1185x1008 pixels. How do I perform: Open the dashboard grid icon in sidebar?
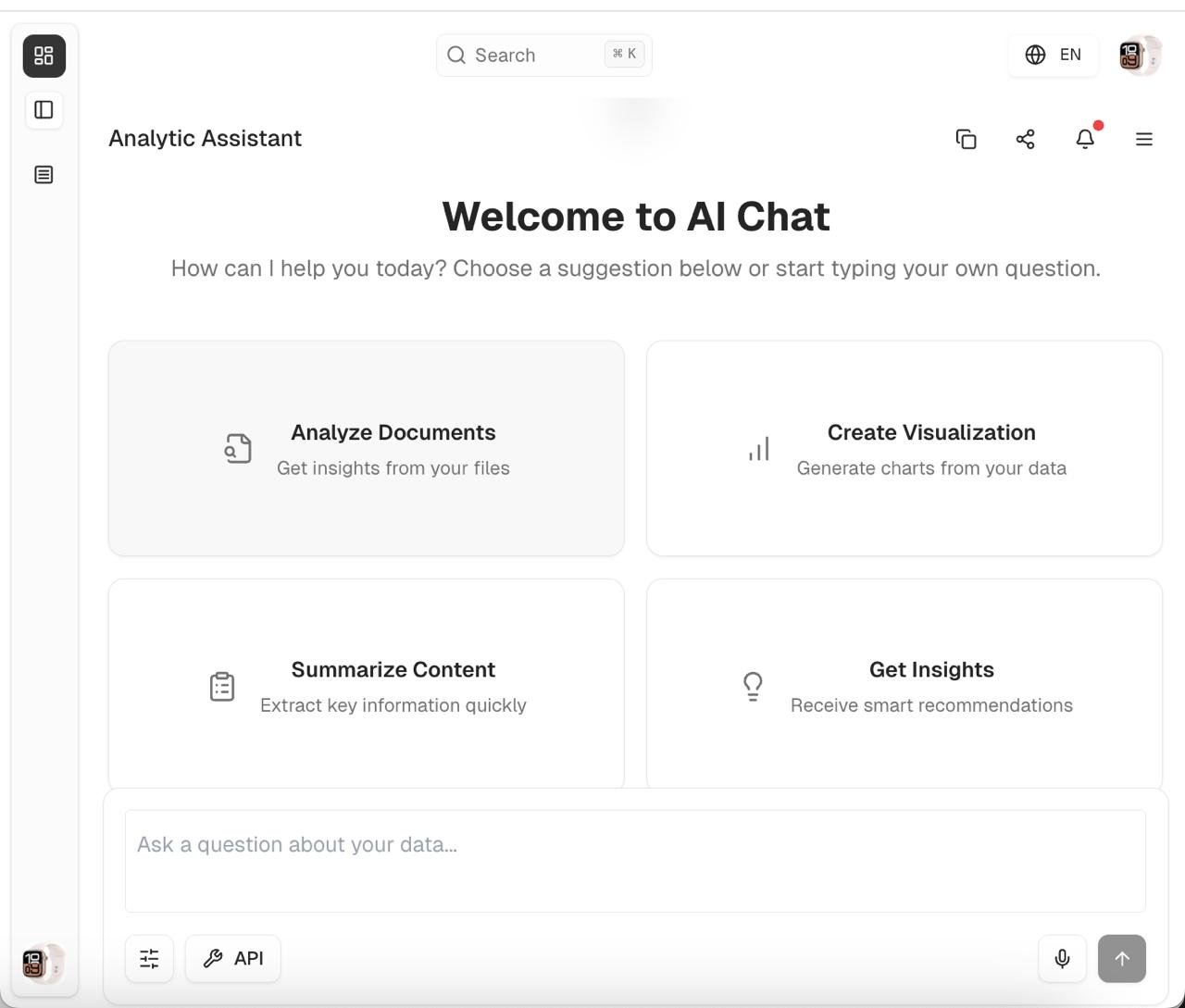(x=44, y=56)
